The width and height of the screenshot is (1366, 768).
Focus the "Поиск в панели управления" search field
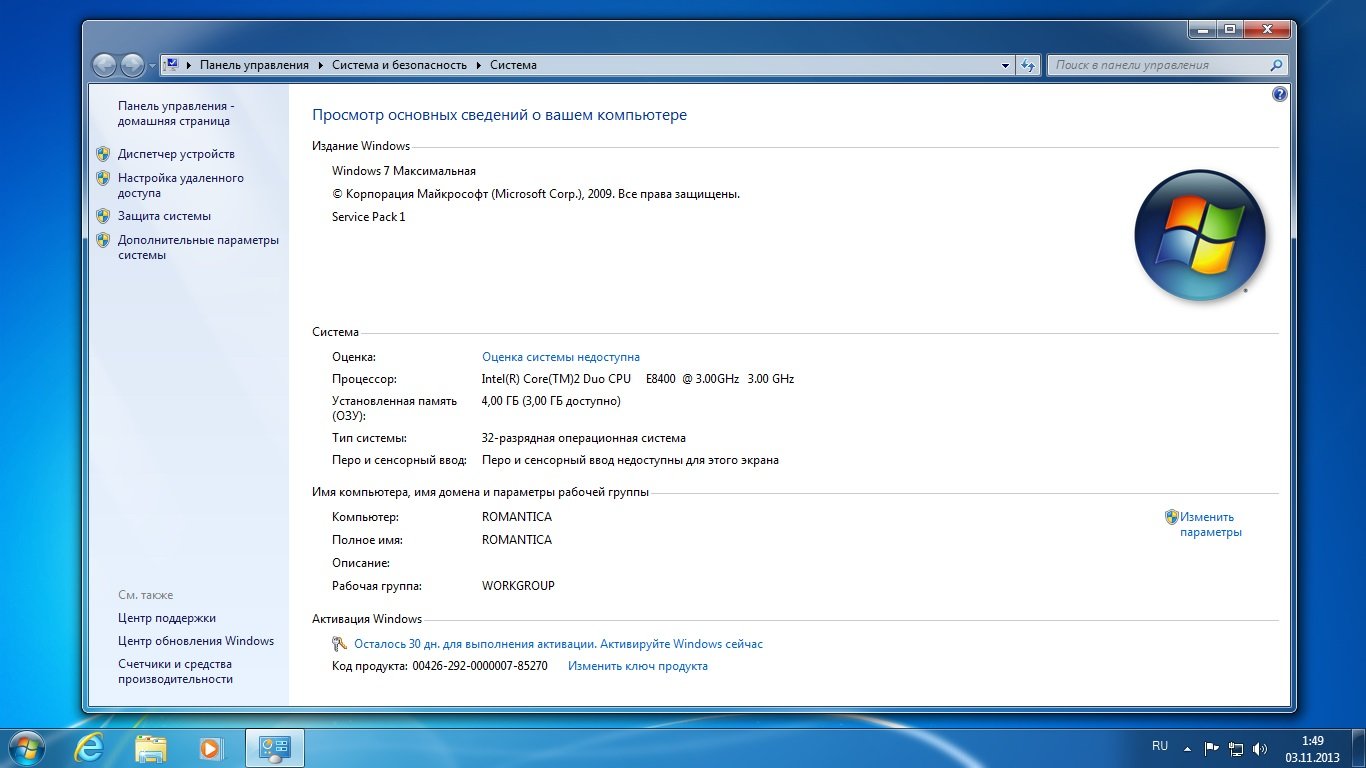[1158, 65]
